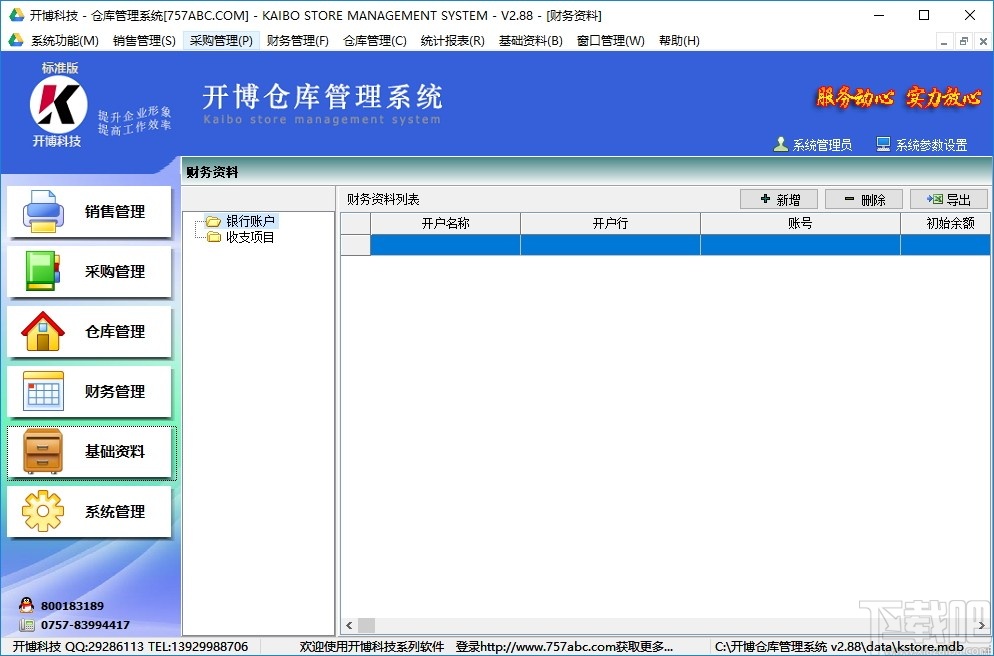The image size is (994, 656).
Task: Click the 系统管理员 user icon at top right
Action: pyautogui.click(x=781, y=143)
